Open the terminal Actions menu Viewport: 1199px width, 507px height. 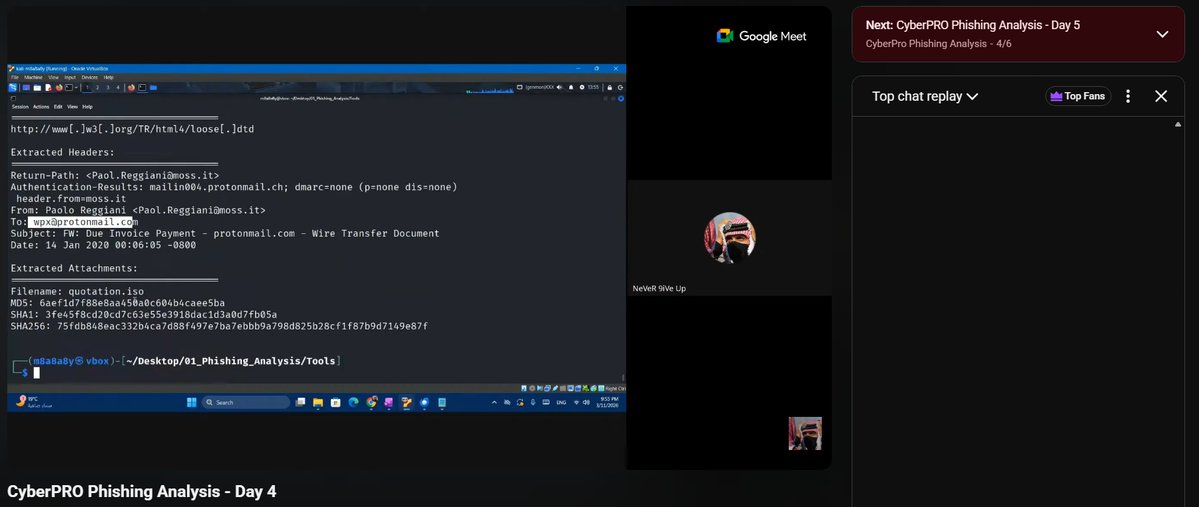click(x=41, y=106)
